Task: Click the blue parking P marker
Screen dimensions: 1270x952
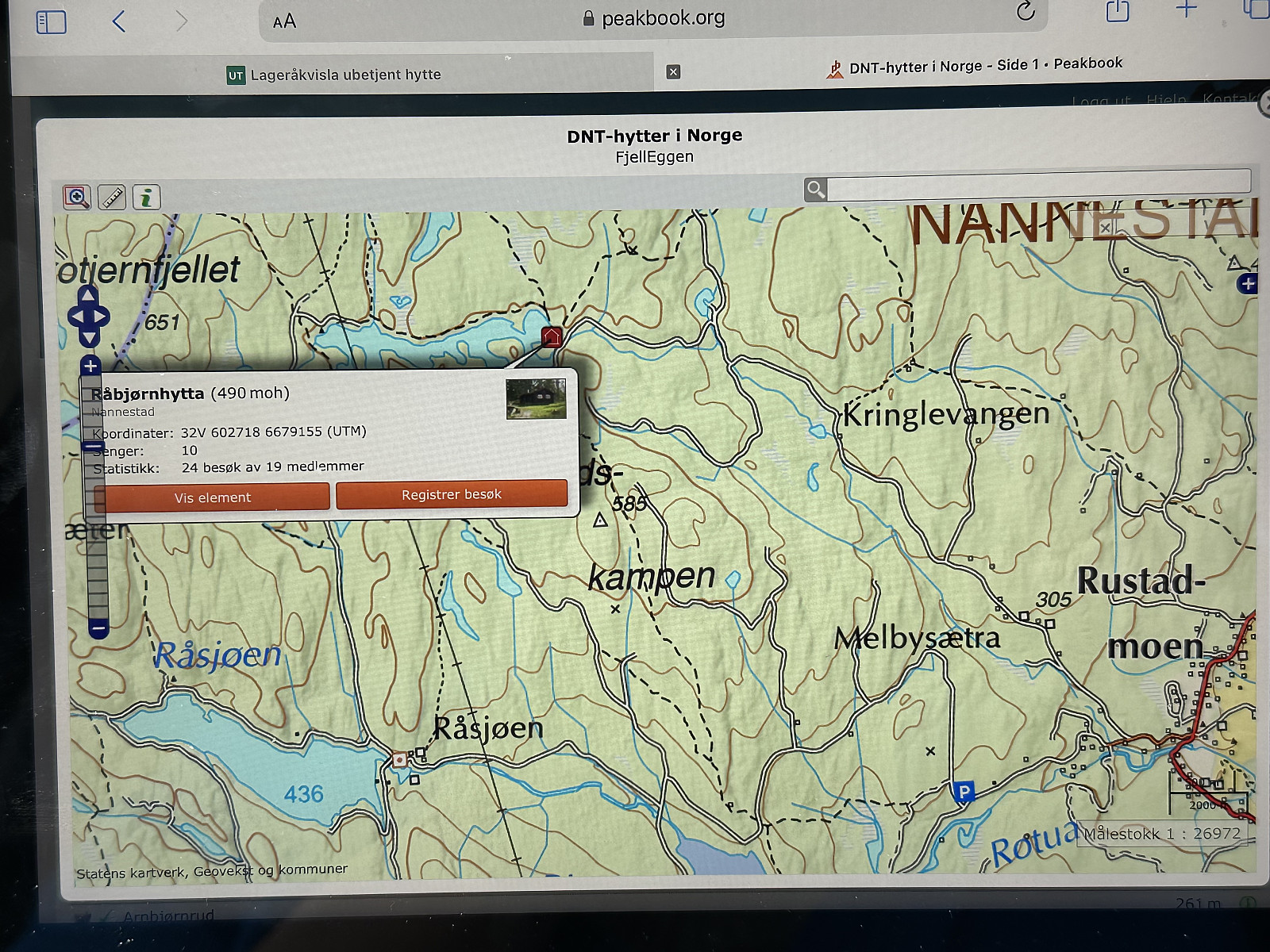Action: click(x=964, y=791)
